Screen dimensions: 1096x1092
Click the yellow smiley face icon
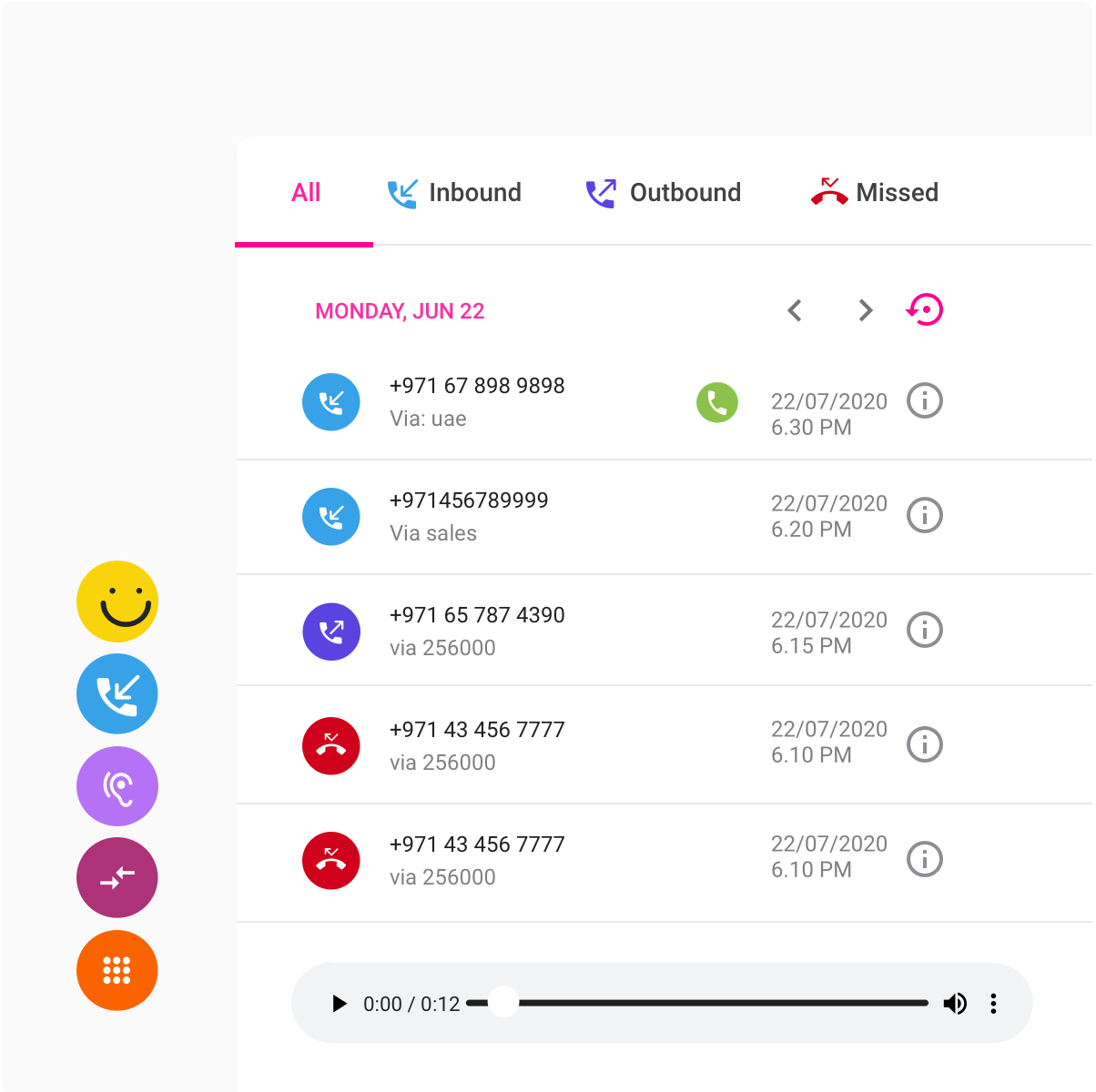pos(117,602)
